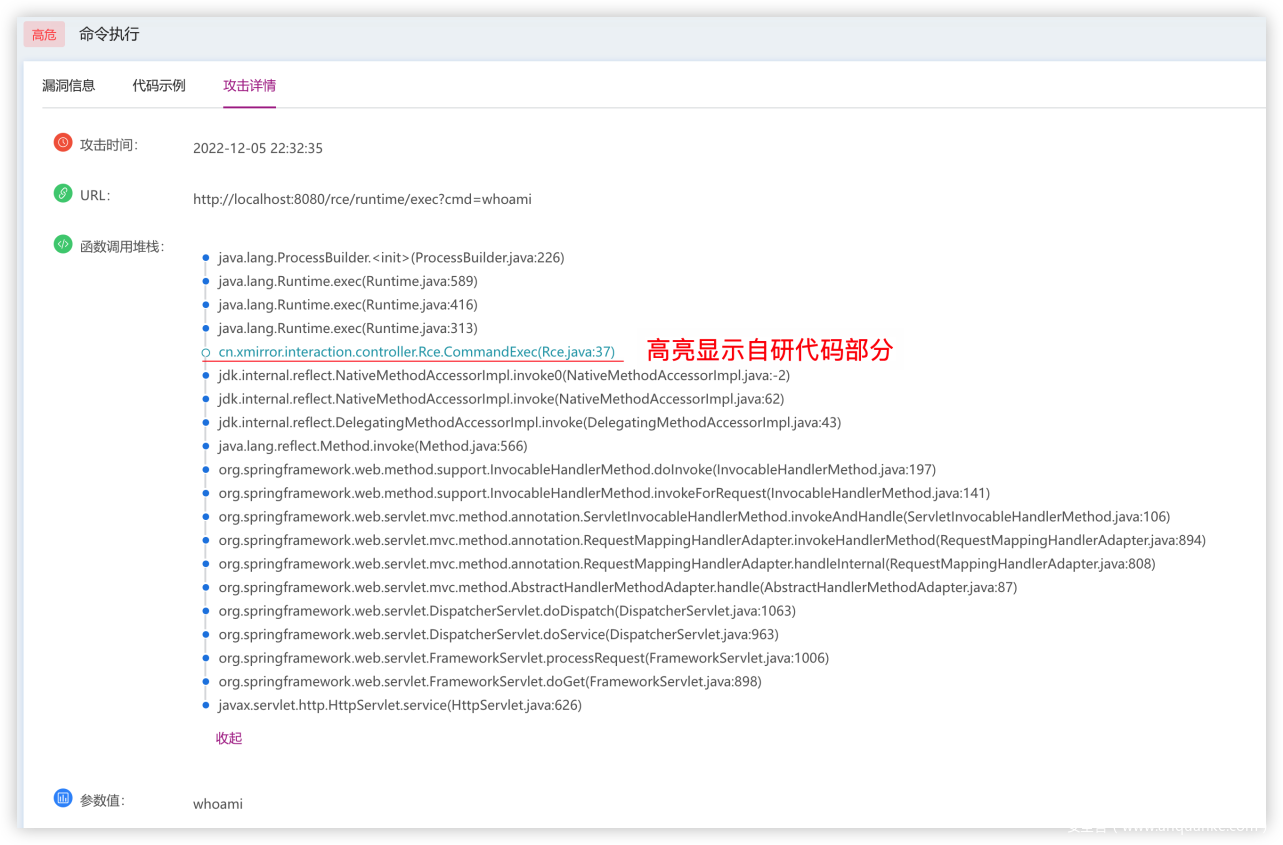The height and width of the screenshot is (845, 1283).
Task: Click the FrameworkServlet.doGet stack line
Action: (490, 682)
